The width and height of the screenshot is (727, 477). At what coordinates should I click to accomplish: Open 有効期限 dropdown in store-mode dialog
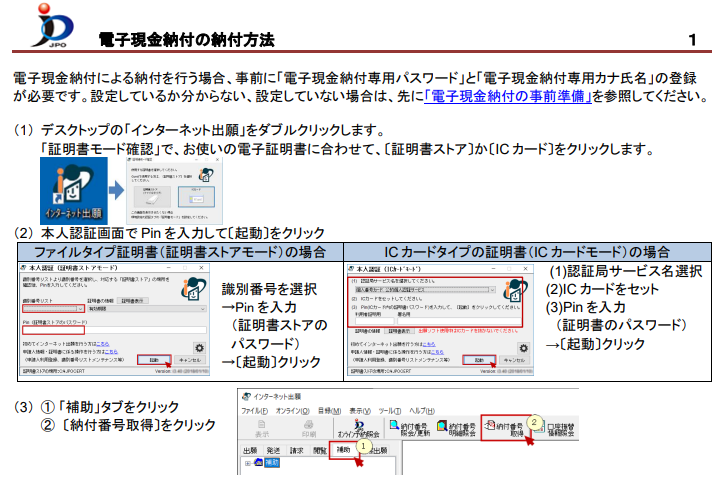147,308
